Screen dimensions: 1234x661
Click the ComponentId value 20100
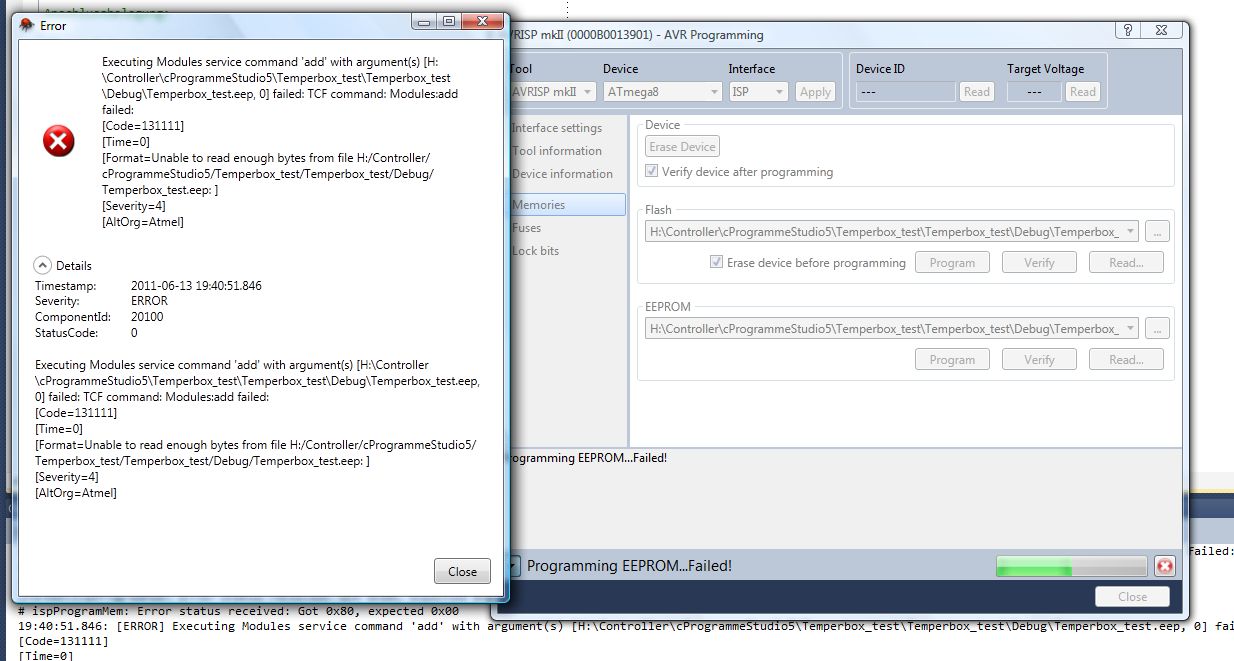point(147,317)
